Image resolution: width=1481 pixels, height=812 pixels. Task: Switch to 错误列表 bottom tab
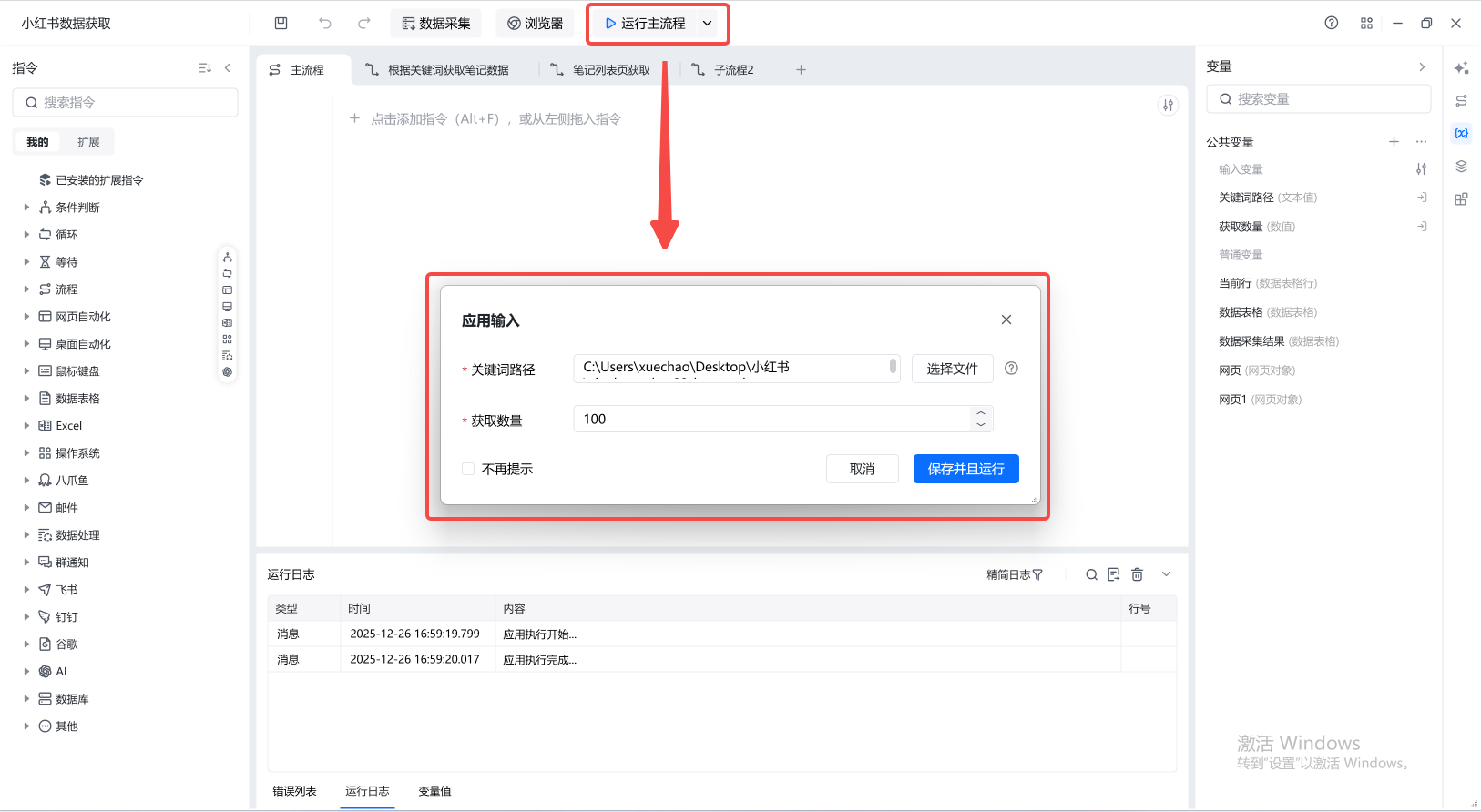coord(294,791)
